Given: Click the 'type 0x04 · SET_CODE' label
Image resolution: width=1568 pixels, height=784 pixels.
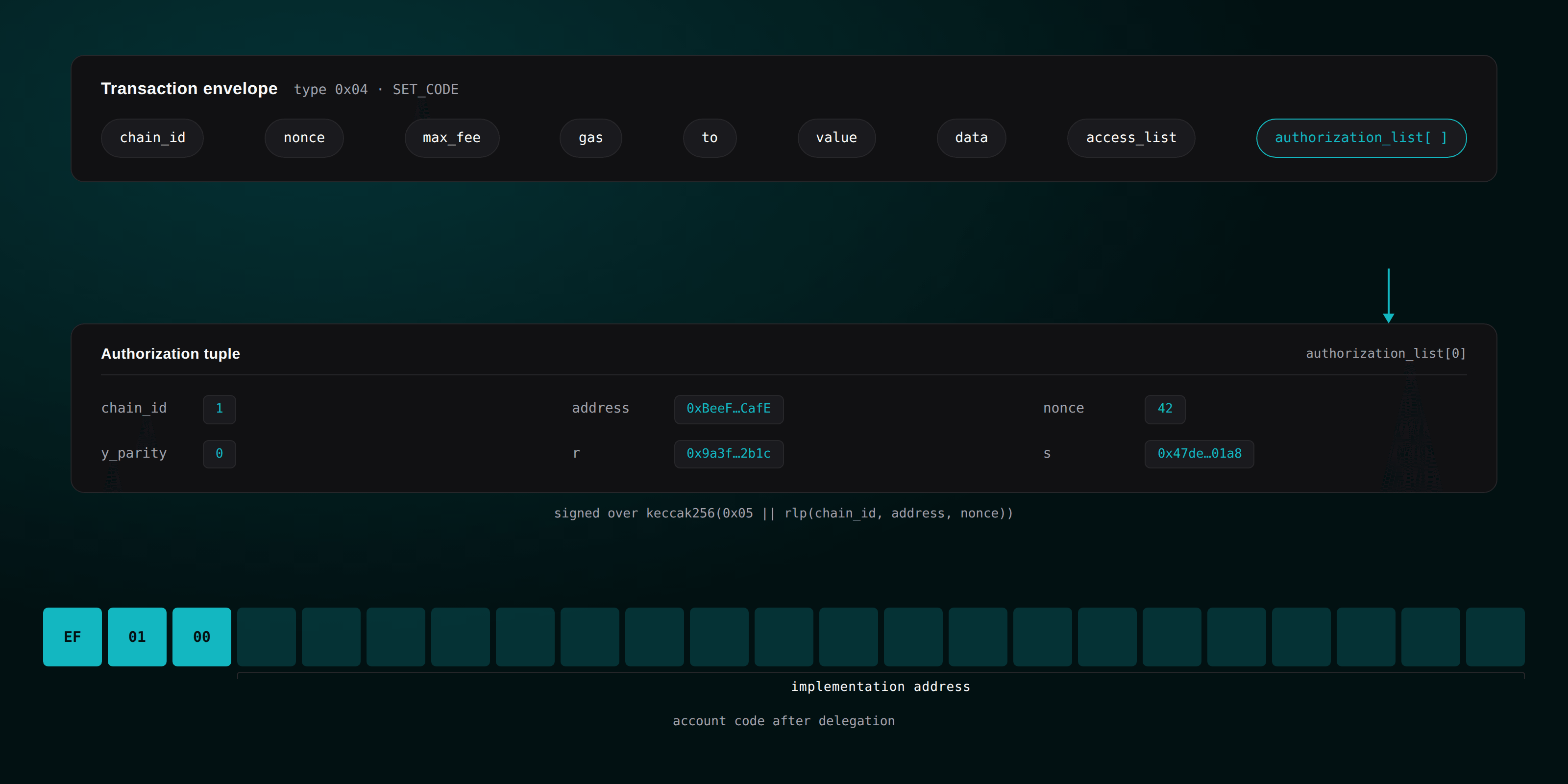Looking at the screenshot, I should tap(376, 90).
